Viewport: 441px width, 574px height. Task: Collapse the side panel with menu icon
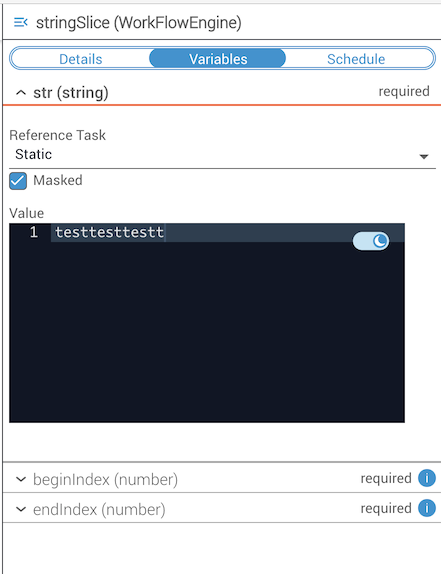coord(20,22)
